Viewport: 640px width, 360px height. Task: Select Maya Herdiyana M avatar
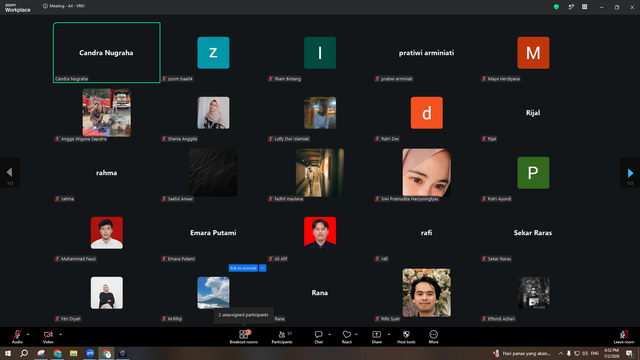coord(533,53)
